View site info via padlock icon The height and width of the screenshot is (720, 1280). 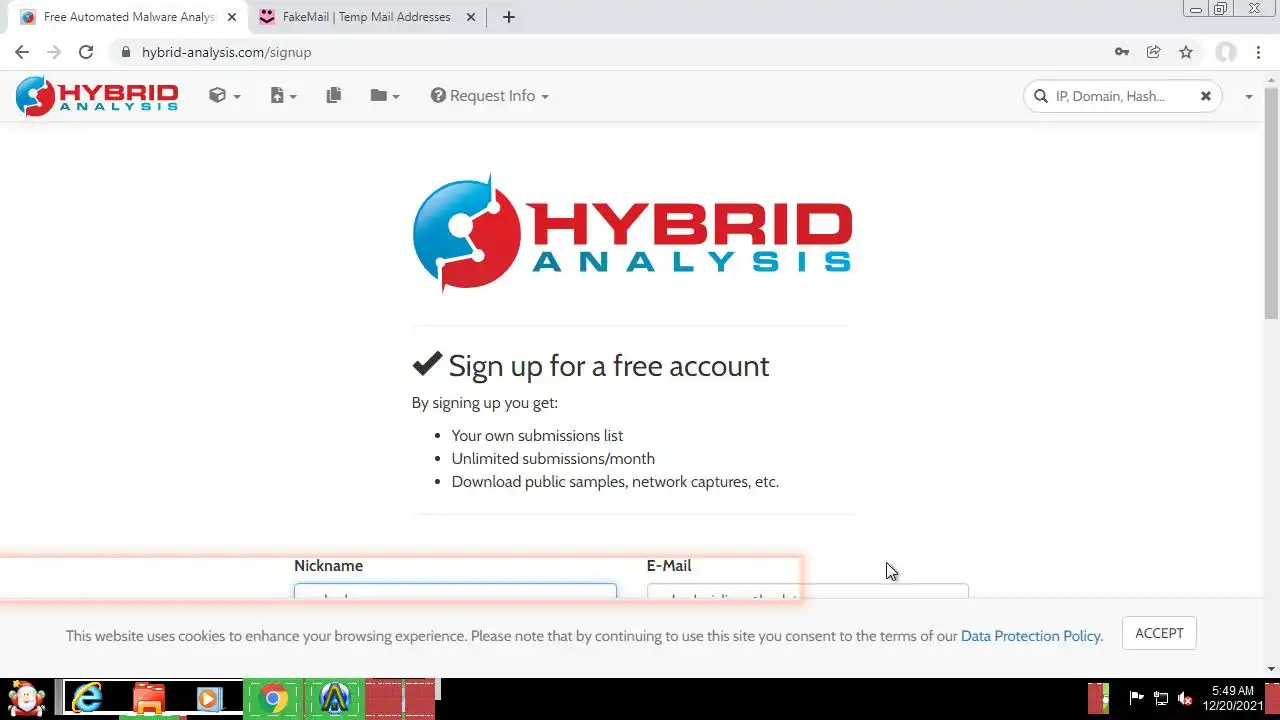(125, 52)
